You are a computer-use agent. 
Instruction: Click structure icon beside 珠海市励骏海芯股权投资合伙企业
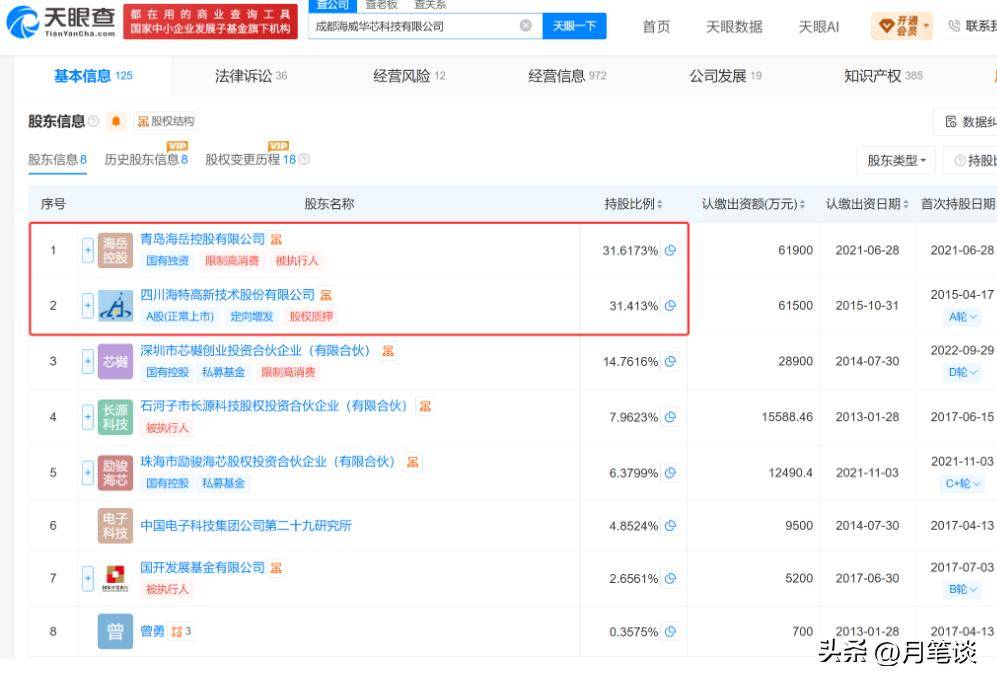pyautogui.click(x=413, y=462)
